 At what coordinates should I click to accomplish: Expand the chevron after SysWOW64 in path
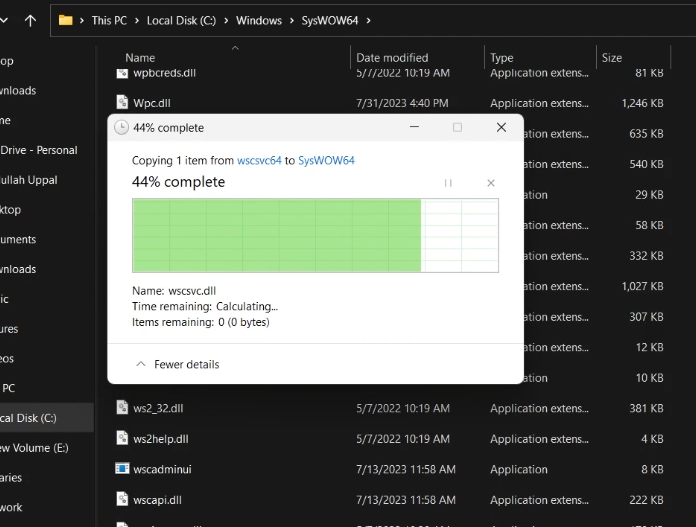click(x=369, y=20)
